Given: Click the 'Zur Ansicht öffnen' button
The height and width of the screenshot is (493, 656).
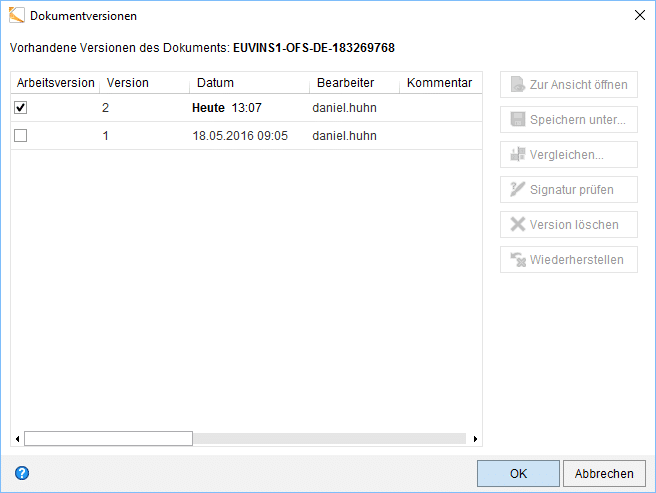Looking at the screenshot, I should click(569, 85).
